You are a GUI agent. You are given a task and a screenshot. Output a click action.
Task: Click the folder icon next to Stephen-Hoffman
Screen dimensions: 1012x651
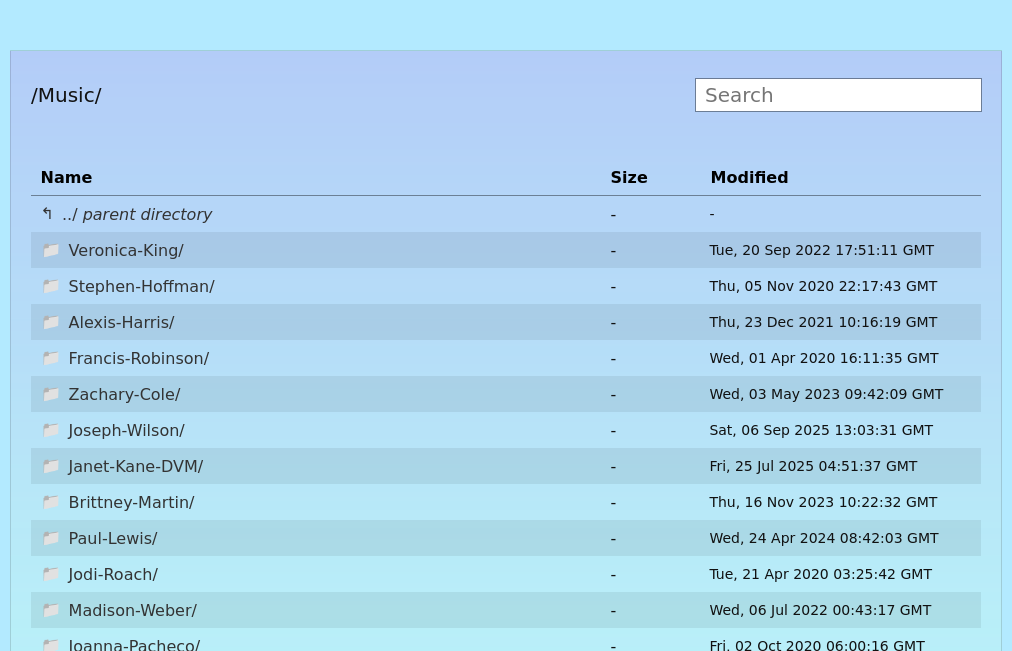[51, 286]
